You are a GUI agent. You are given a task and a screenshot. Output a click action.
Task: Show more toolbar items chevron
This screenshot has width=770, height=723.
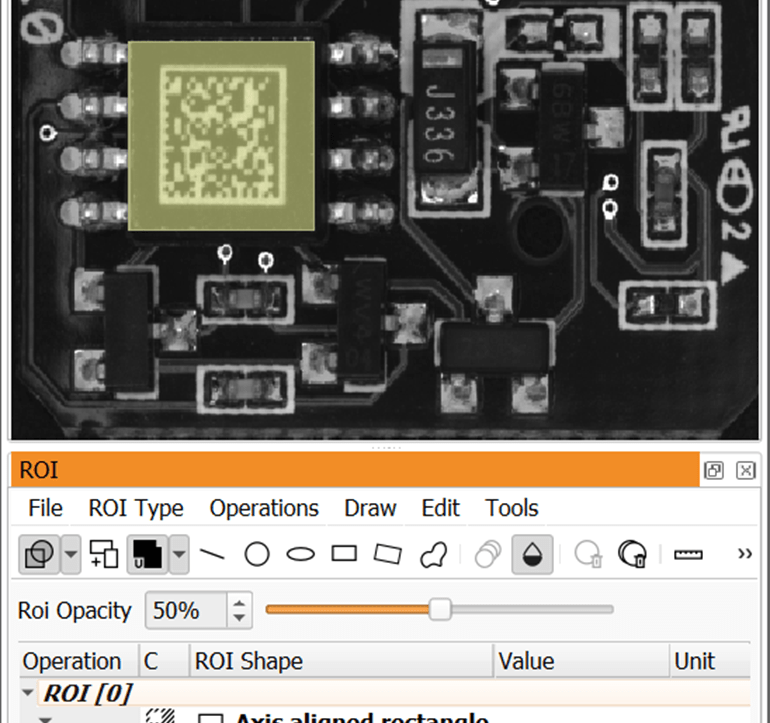745,554
